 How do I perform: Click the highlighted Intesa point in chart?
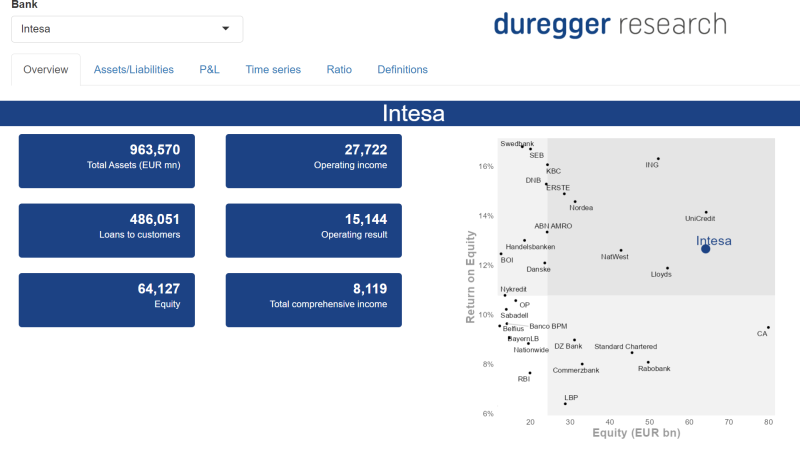point(705,248)
